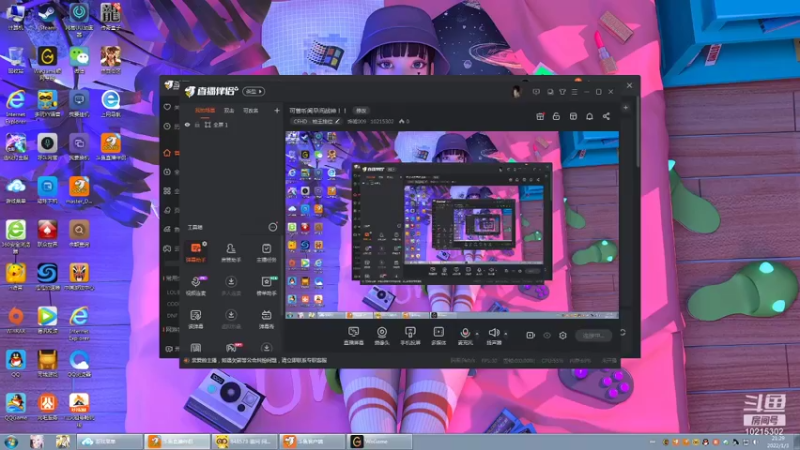Expand toolbox more-options circle icon
Screen dimensions: 800x450
(273, 227)
